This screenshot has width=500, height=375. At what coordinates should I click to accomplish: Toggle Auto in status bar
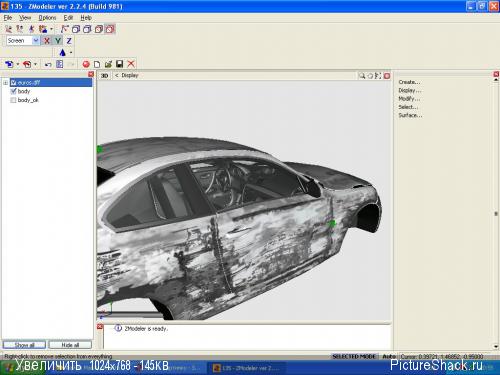[389, 356]
